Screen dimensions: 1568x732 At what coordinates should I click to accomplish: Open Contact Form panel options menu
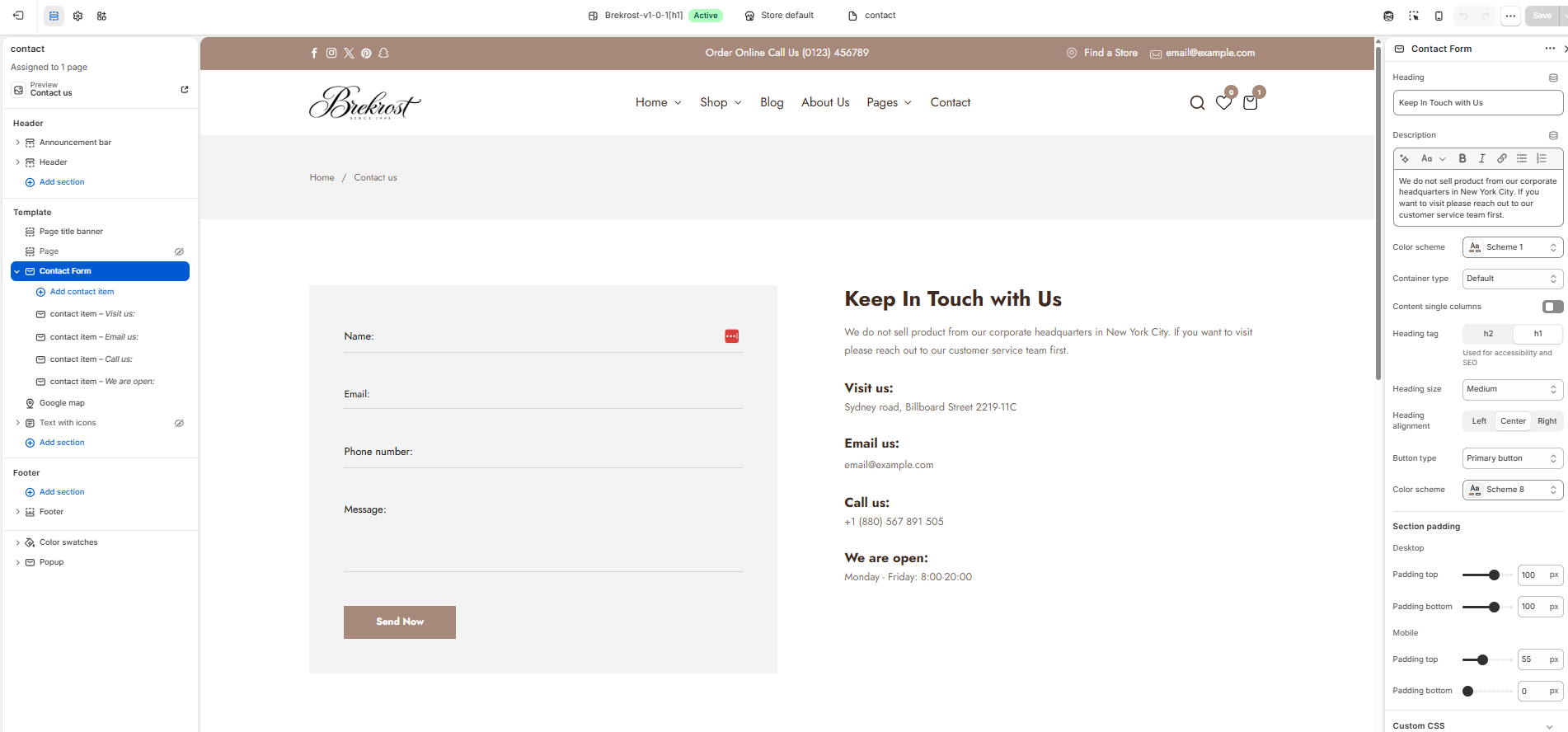[x=1550, y=49]
